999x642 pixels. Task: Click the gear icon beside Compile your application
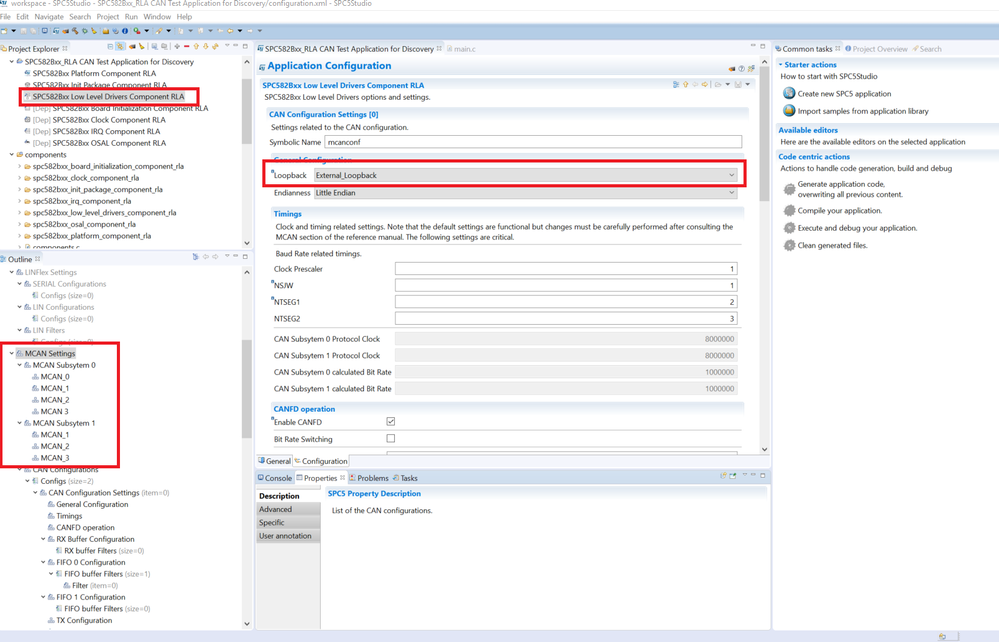click(x=789, y=210)
